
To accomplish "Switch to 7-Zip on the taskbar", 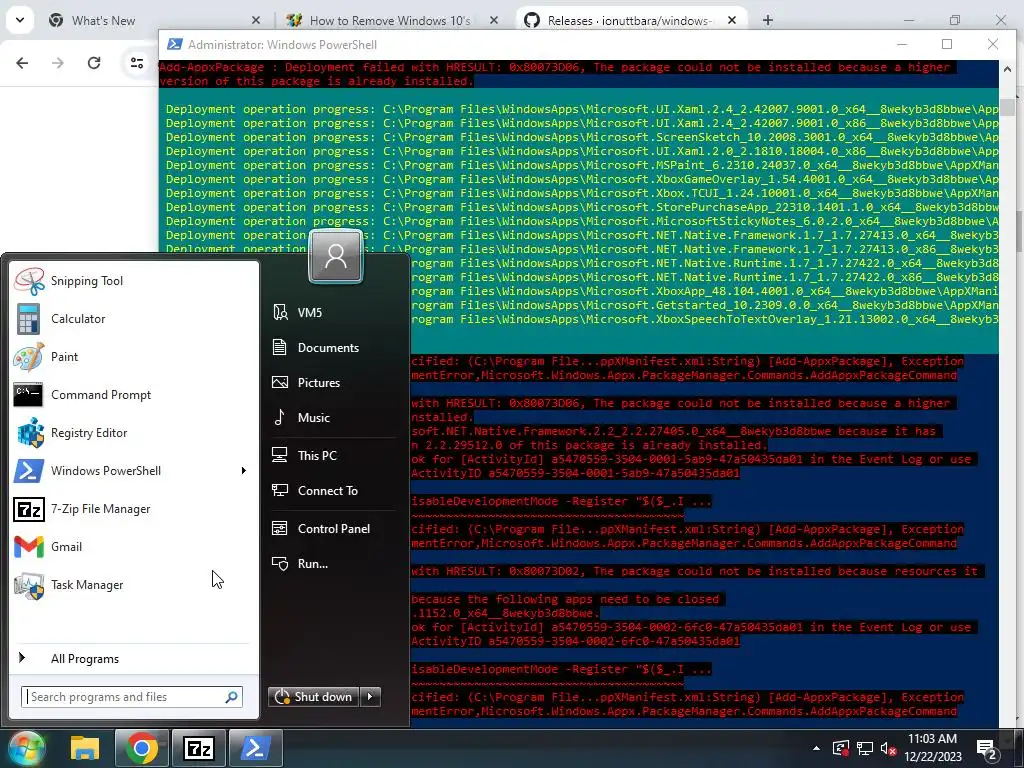I will click(199, 748).
